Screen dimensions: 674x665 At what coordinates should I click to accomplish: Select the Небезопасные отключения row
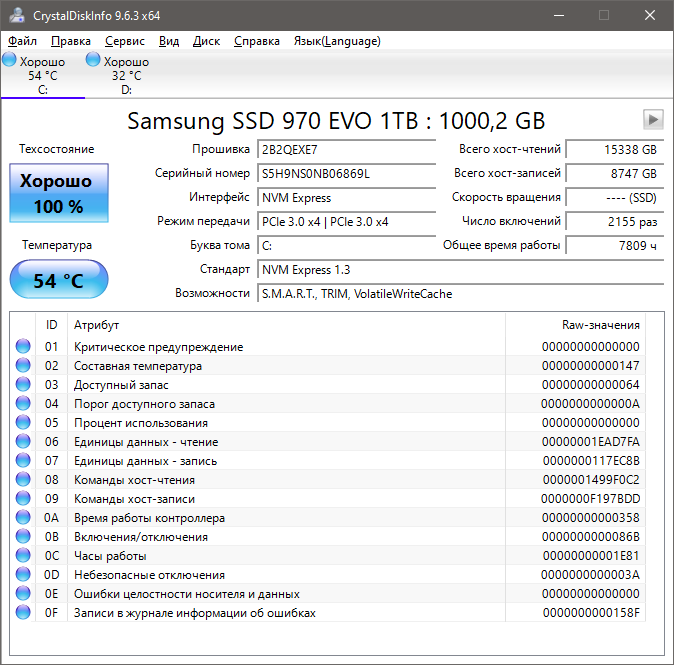[328, 574]
